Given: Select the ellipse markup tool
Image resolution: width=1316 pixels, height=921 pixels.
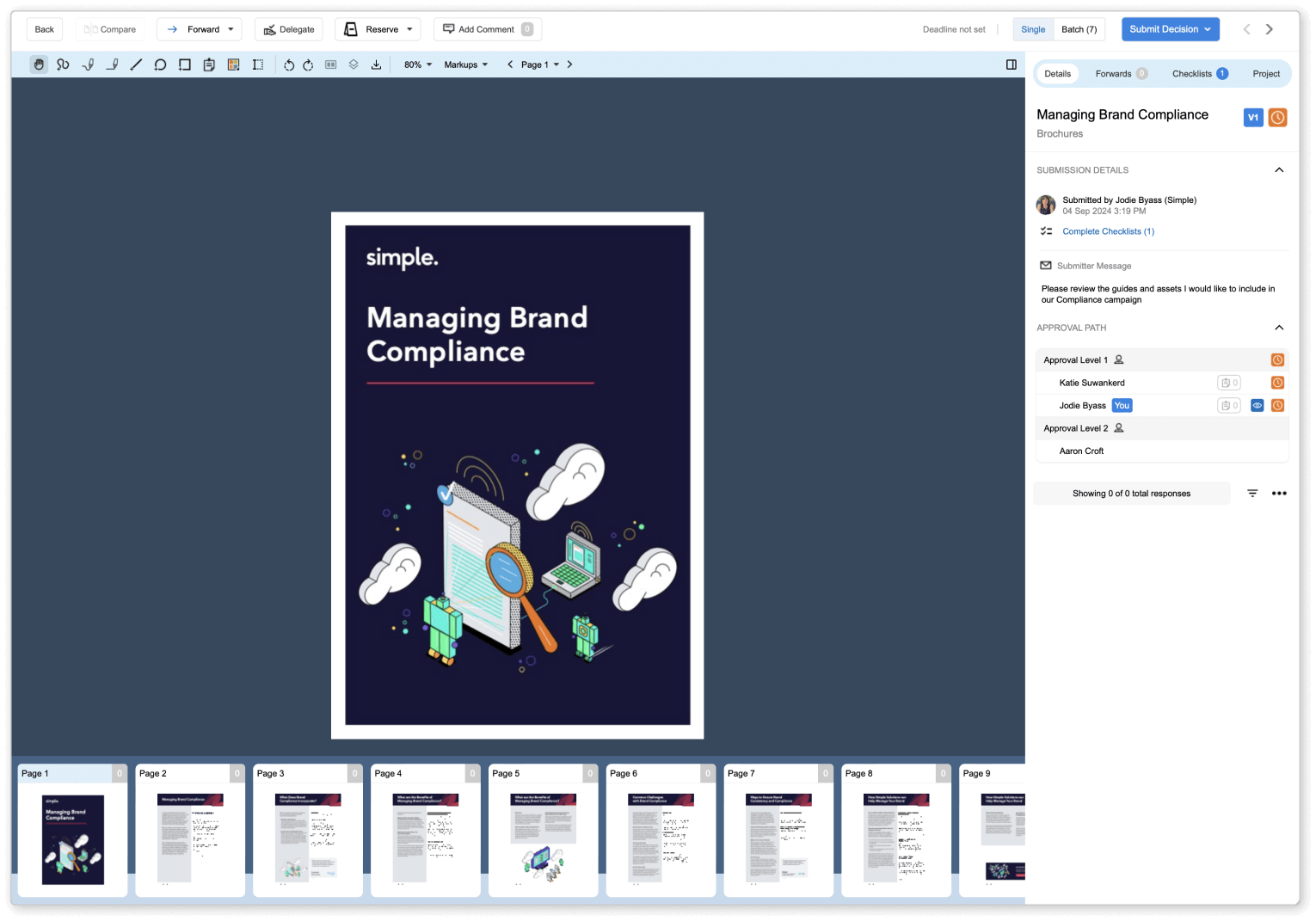Looking at the screenshot, I should coord(160,64).
